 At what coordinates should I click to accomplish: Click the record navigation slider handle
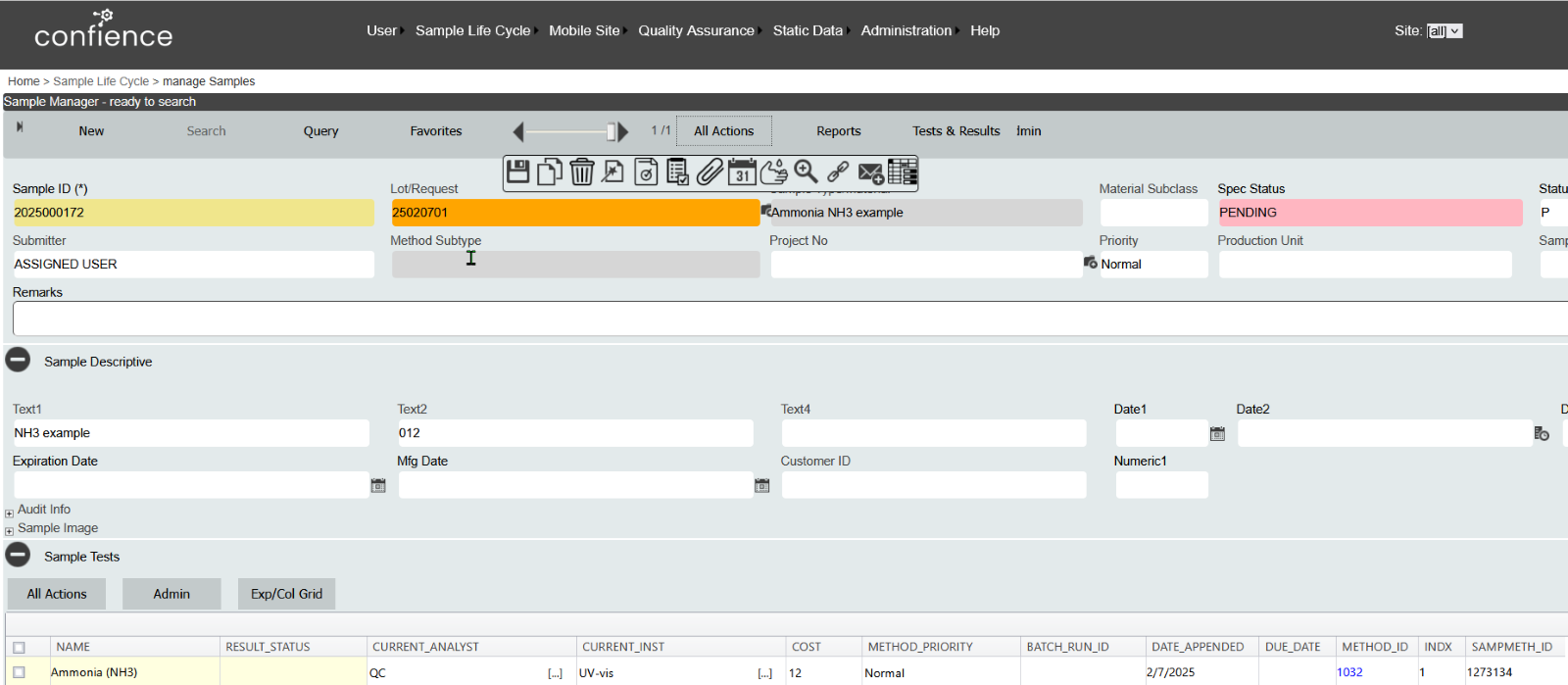(612, 131)
